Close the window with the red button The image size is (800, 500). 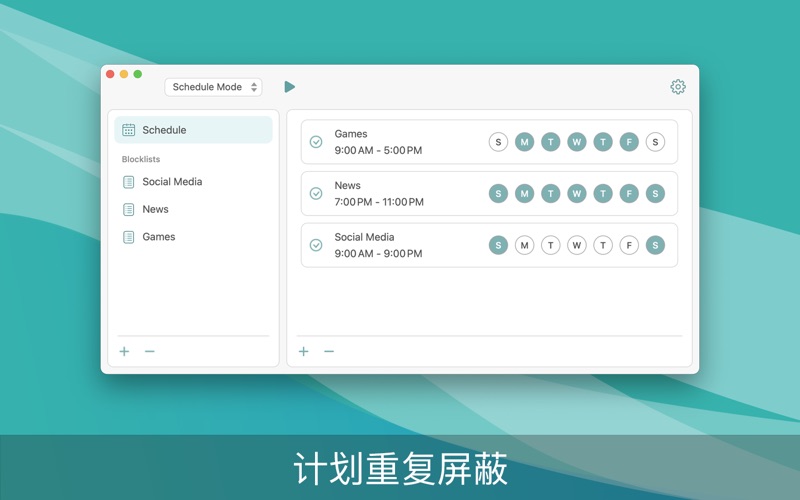tap(110, 74)
